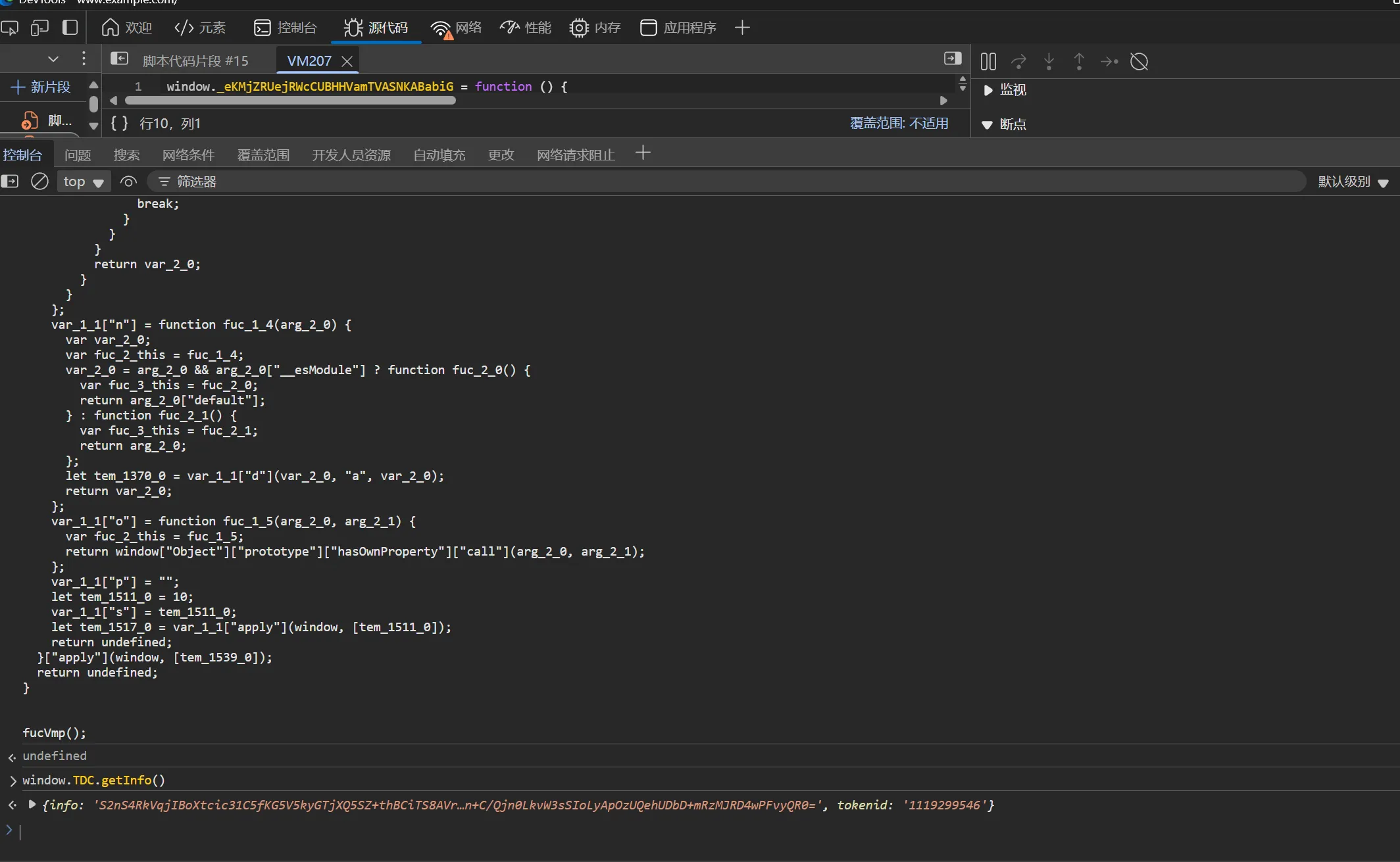Open the 开发人员资源 drawer tab
The width and height of the screenshot is (1400, 862).
click(x=351, y=155)
